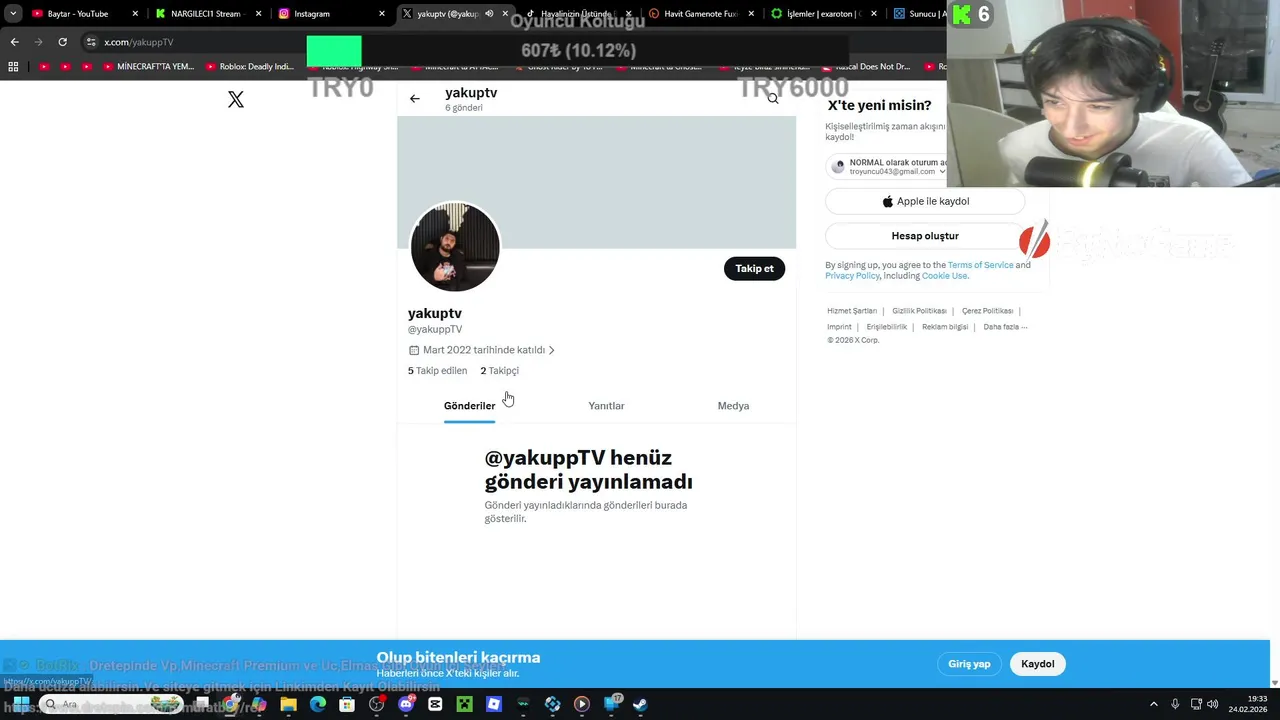
Task: Click the browser back arrow
Action: pos(14,42)
